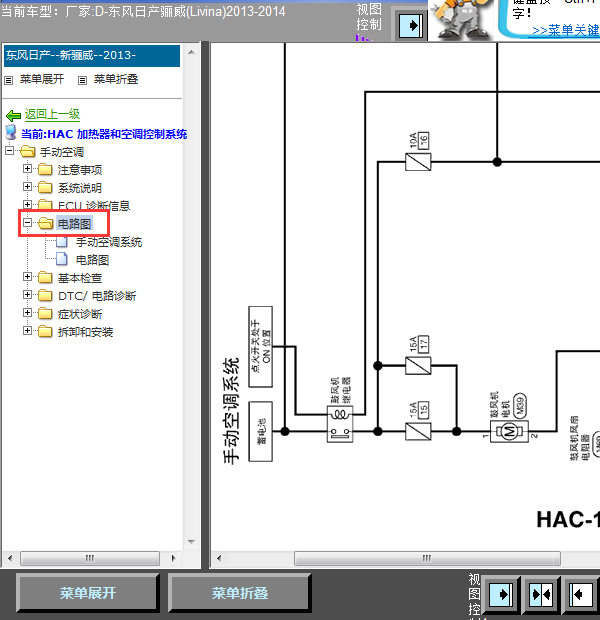Click the 基本检查 folder icon
600x620 pixels.
pos(45,278)
